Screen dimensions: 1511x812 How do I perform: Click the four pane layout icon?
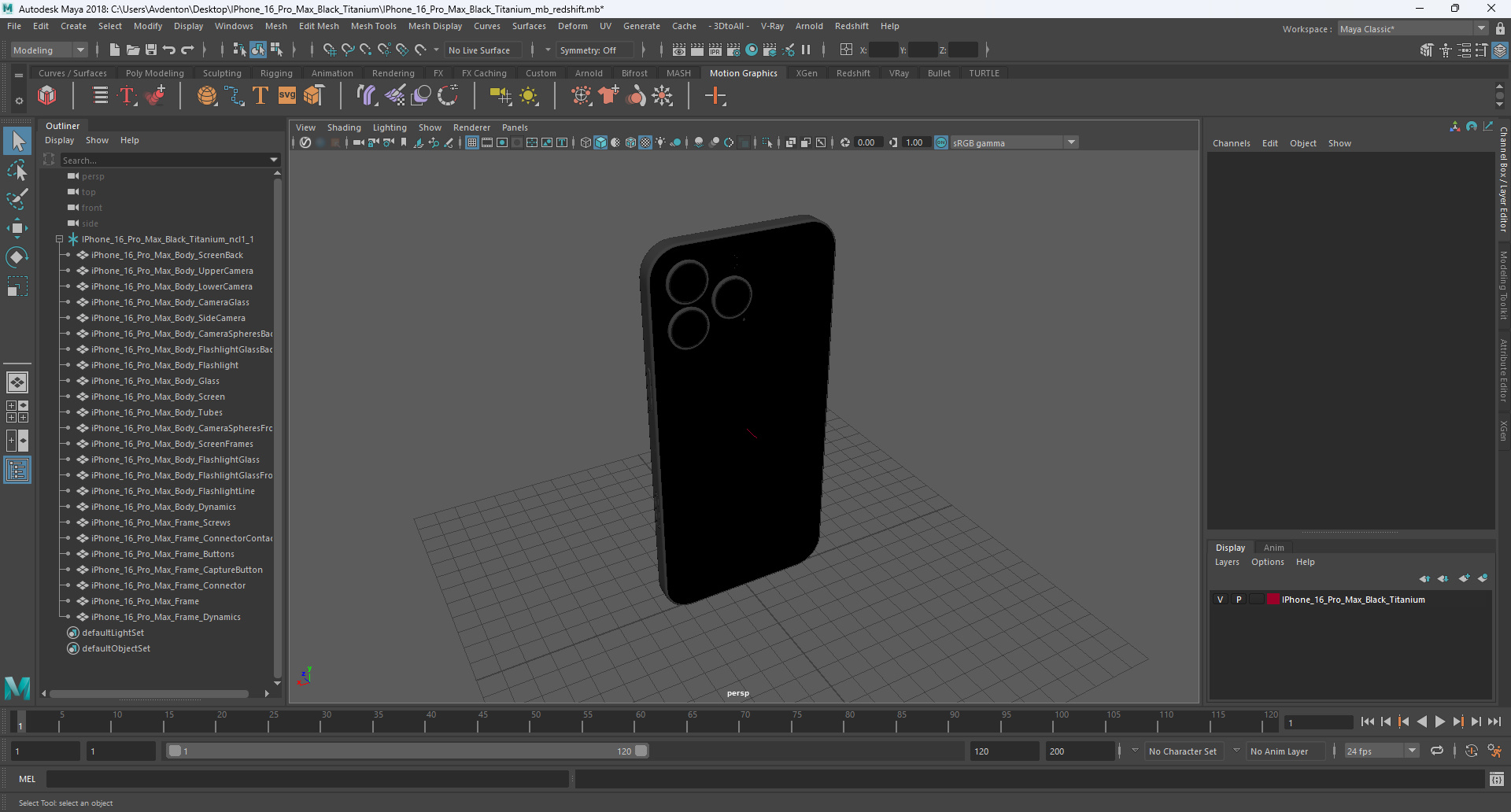(17, 412)
